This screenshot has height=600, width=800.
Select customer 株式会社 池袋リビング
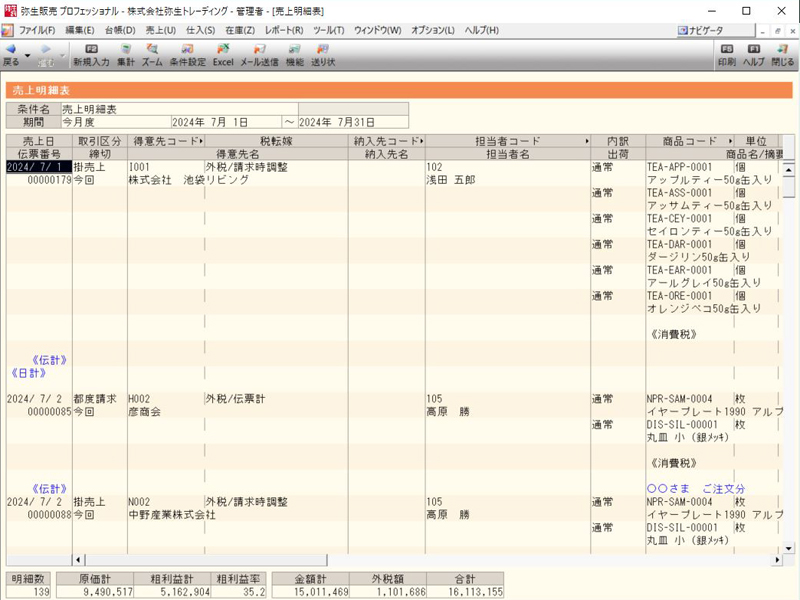click(189, 180)
